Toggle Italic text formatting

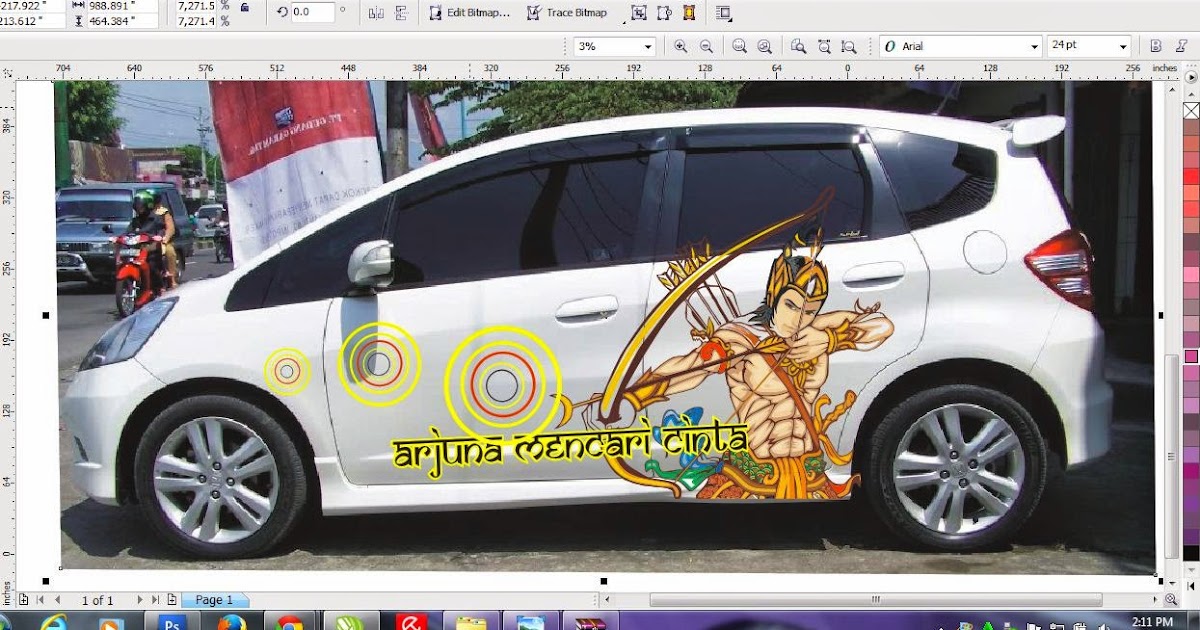tap(1181, 46)
